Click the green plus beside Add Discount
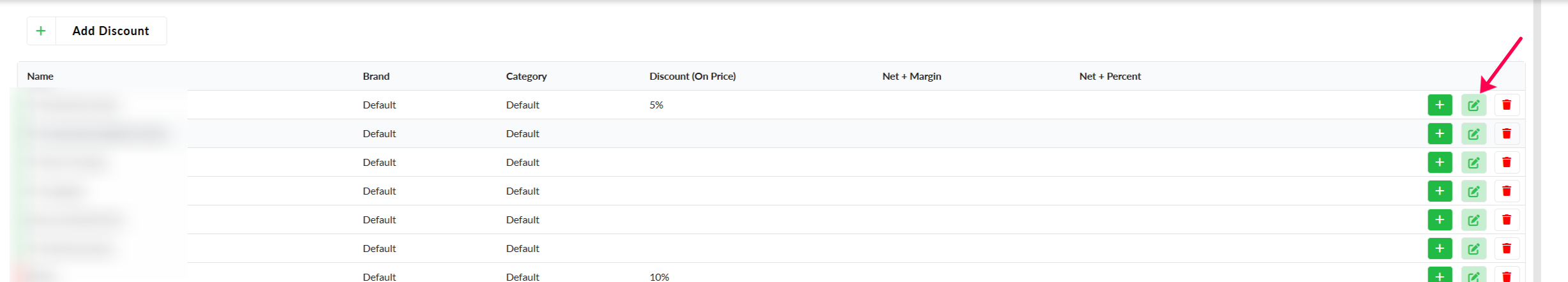This screenshot has width=1568, height=282. (x=41, y=31)
